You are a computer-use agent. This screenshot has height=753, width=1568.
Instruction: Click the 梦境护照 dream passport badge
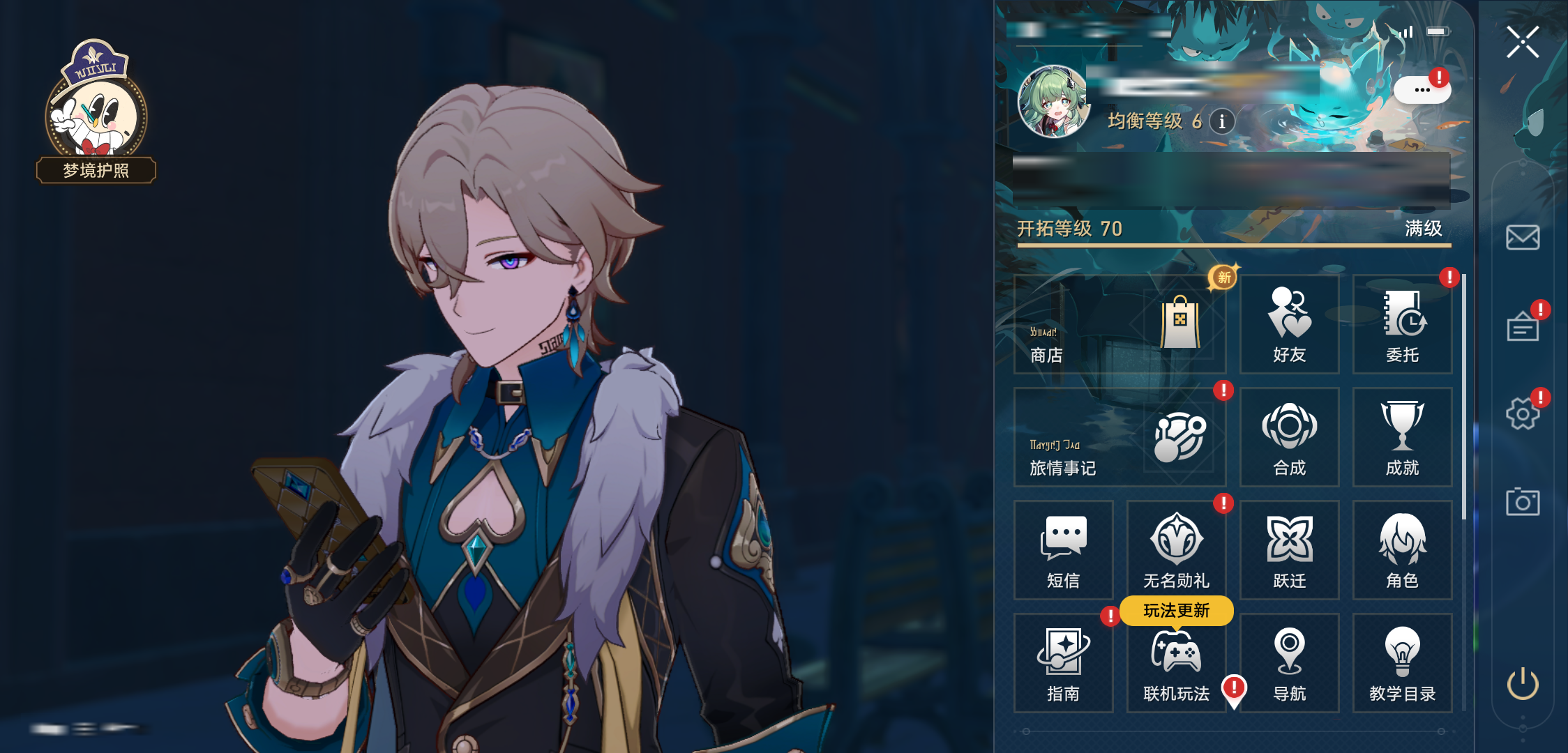pos(96,112)
